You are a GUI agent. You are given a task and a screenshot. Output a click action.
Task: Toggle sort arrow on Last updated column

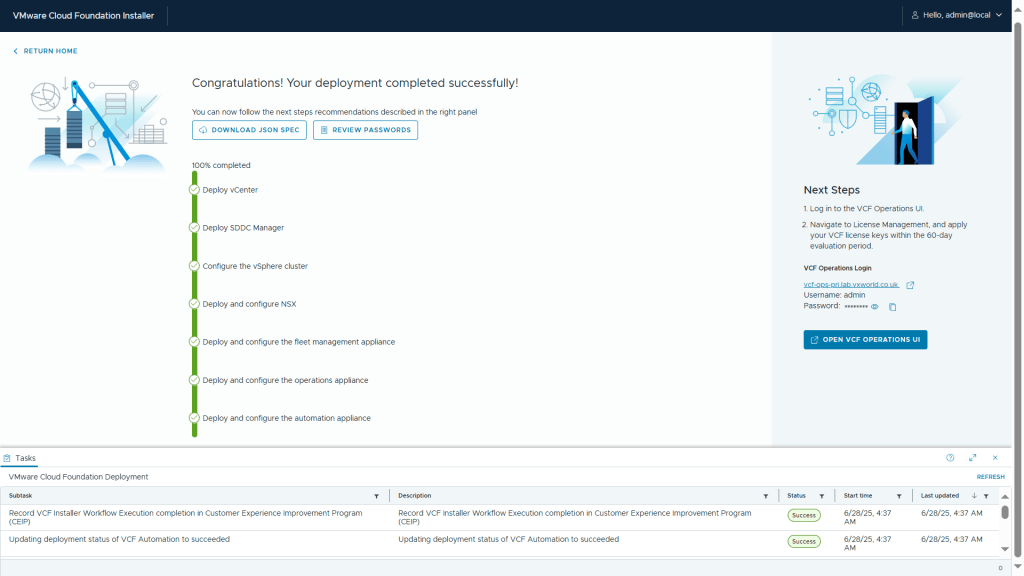974,496
